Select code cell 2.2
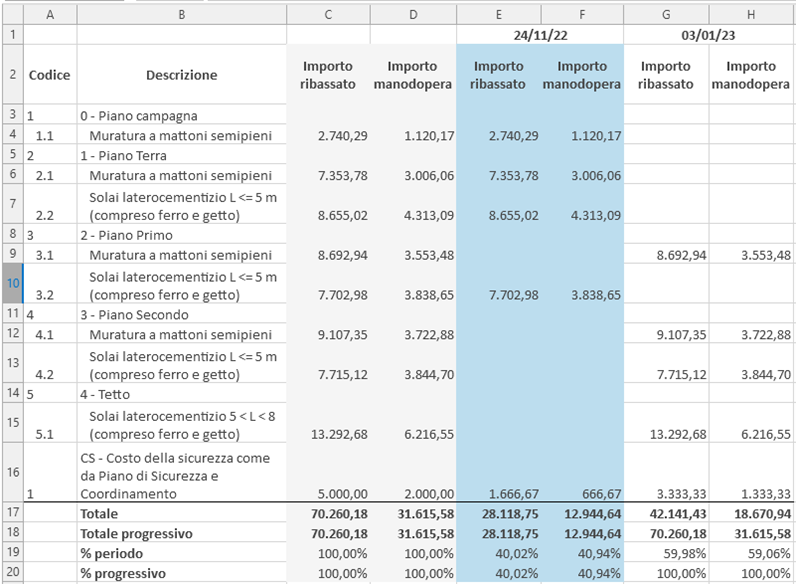Image resolution: width=796 pixels, height=584 pixels. click(50, 204)
